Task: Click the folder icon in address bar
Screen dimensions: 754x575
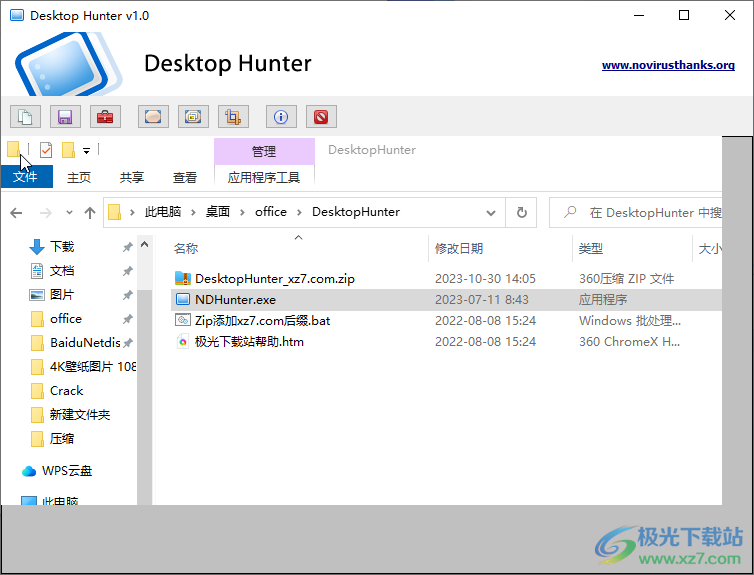Action: click(114, 212)
